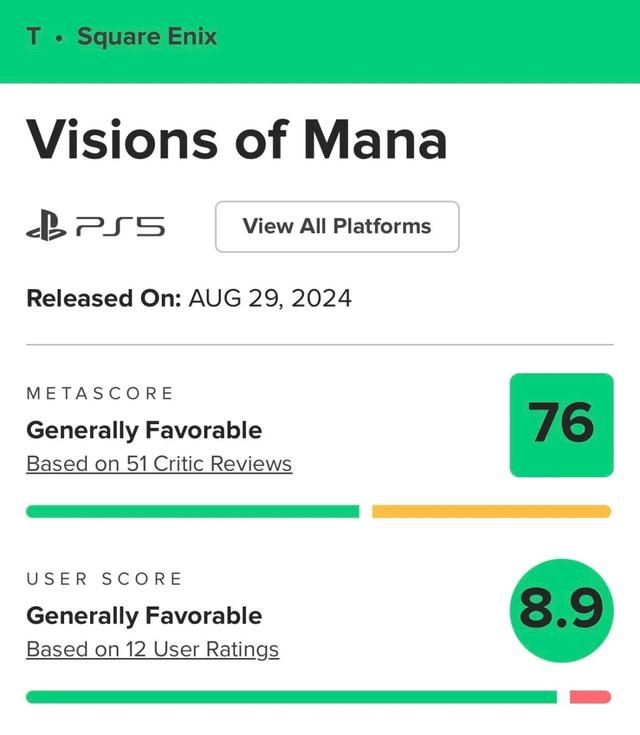640x735 pixels.
Task: Click the 8.9 user score circle
Action: point(561,610)
